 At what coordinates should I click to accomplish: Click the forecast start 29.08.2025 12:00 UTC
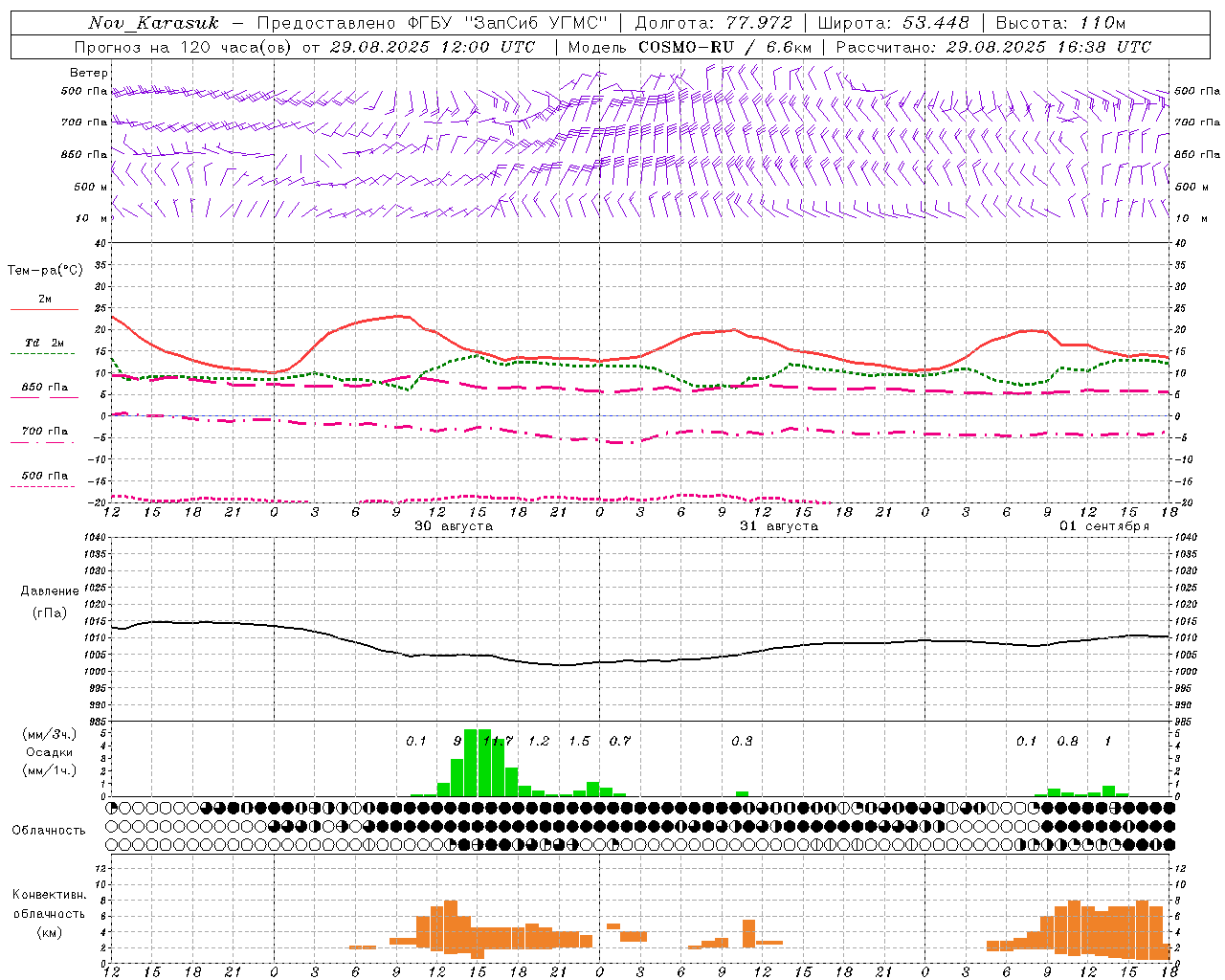pos(433,47)
